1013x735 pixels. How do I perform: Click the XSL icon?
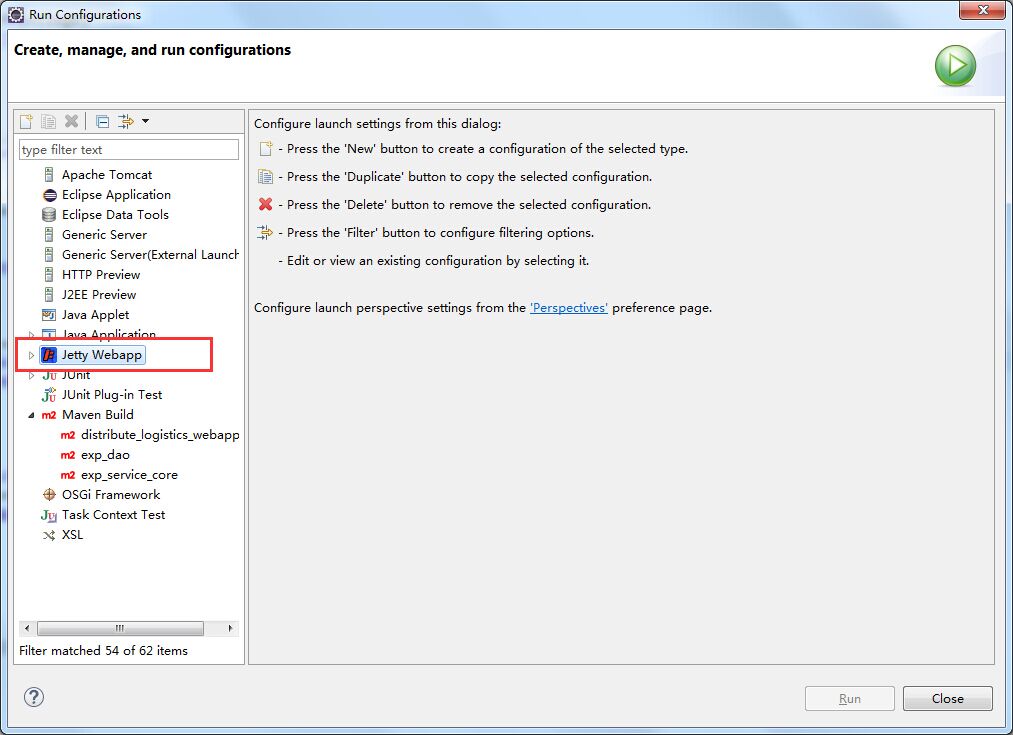tap(49, 535)
